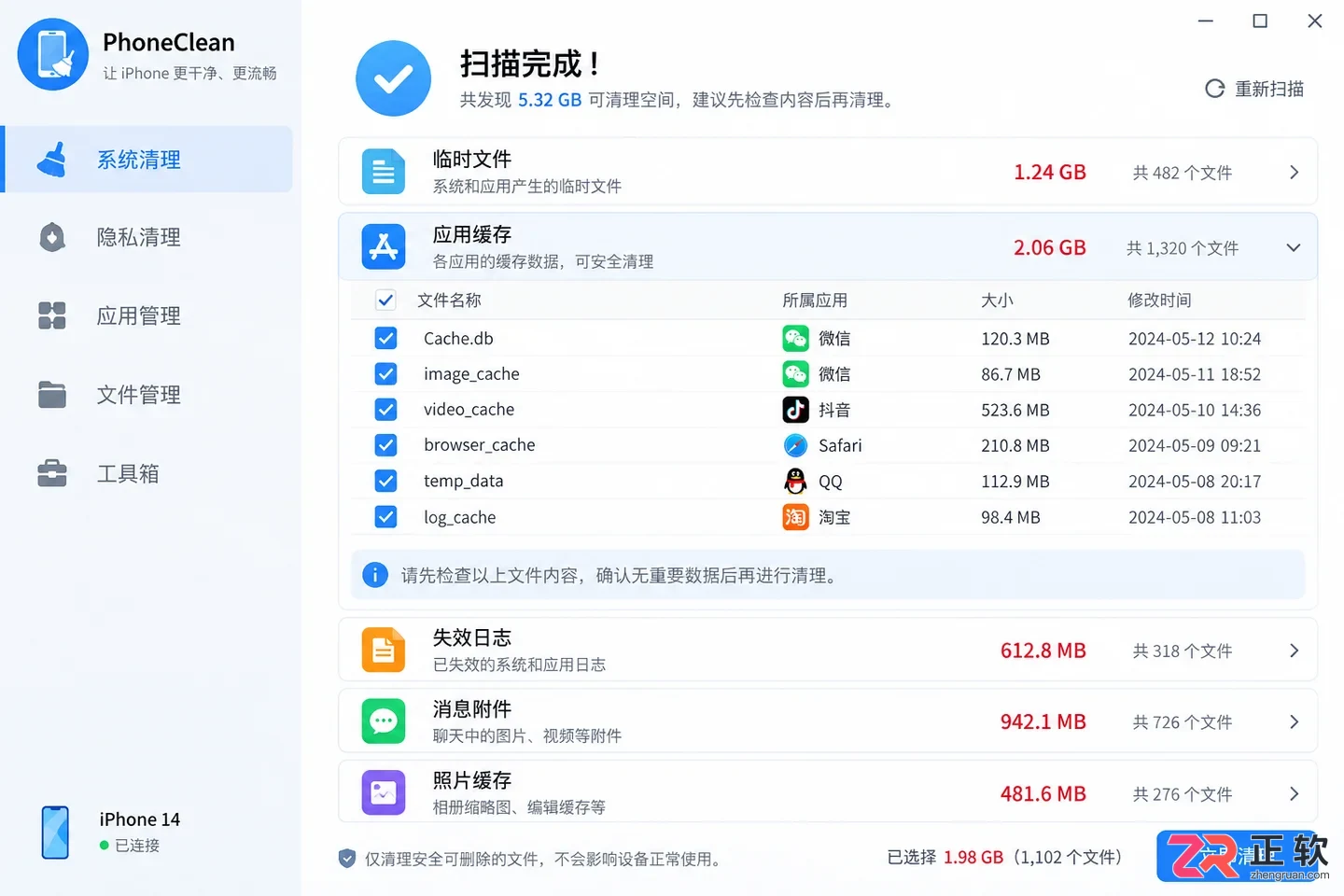Sort by the 大小 column header
1344x896 pixels.
pos(997,301)
